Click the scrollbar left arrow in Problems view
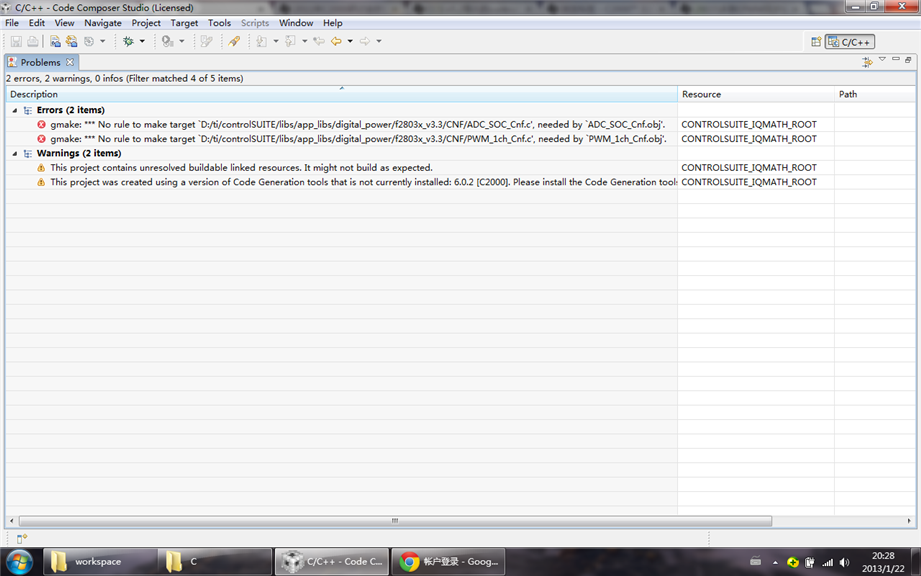This screenshot has height=576, width=921. pyautogui.click(x=11, y=521)
